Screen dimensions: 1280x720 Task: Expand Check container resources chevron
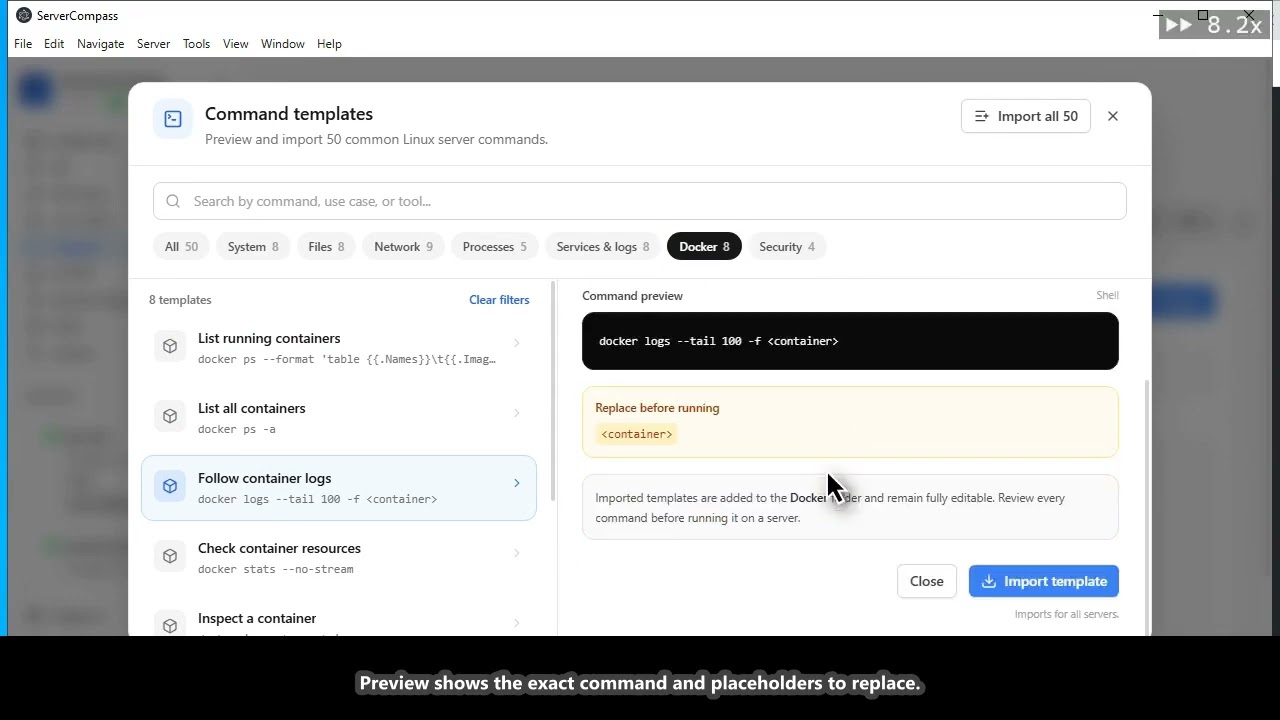[x=517, y=553]
